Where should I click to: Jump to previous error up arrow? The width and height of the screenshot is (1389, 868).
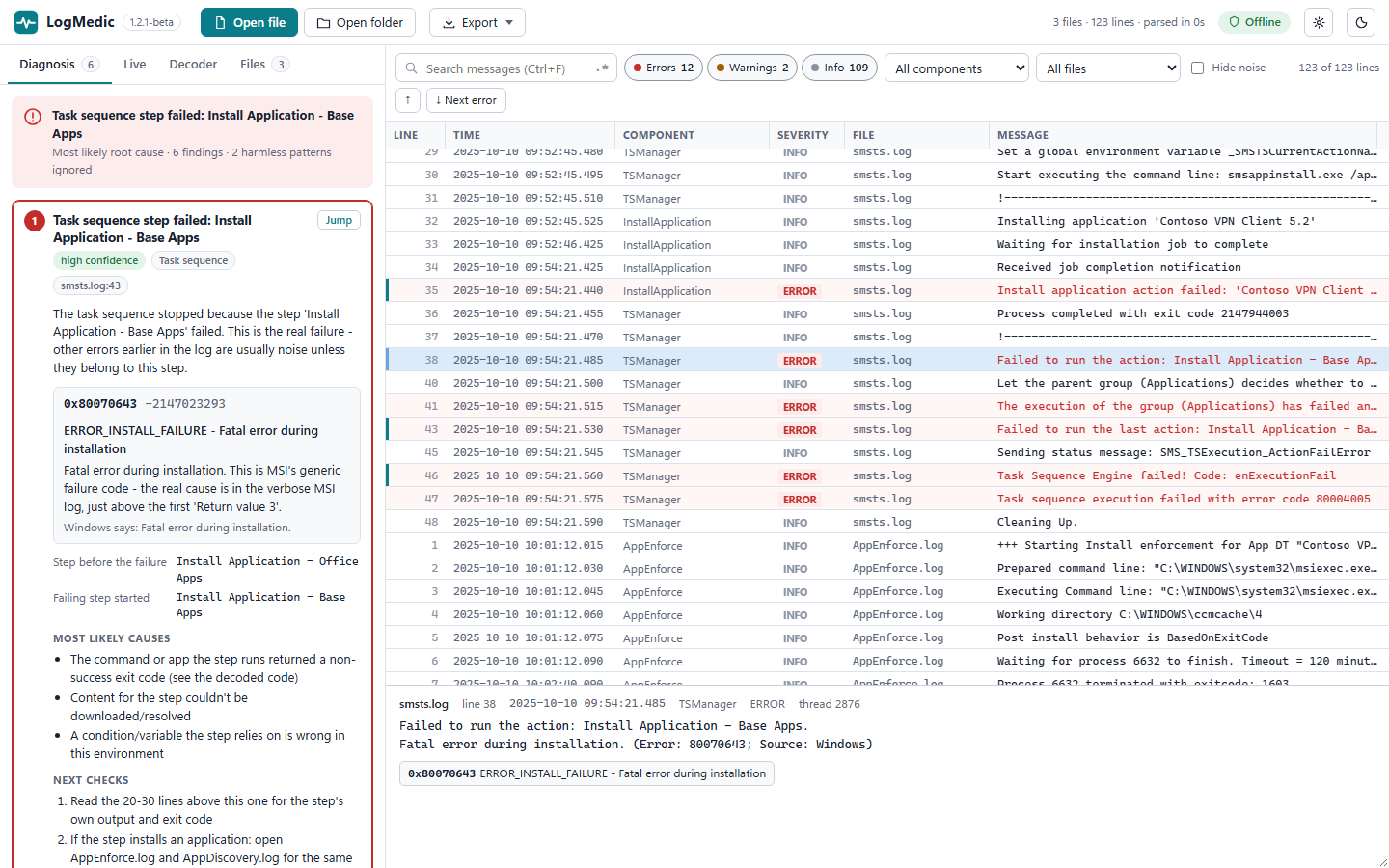408,99
